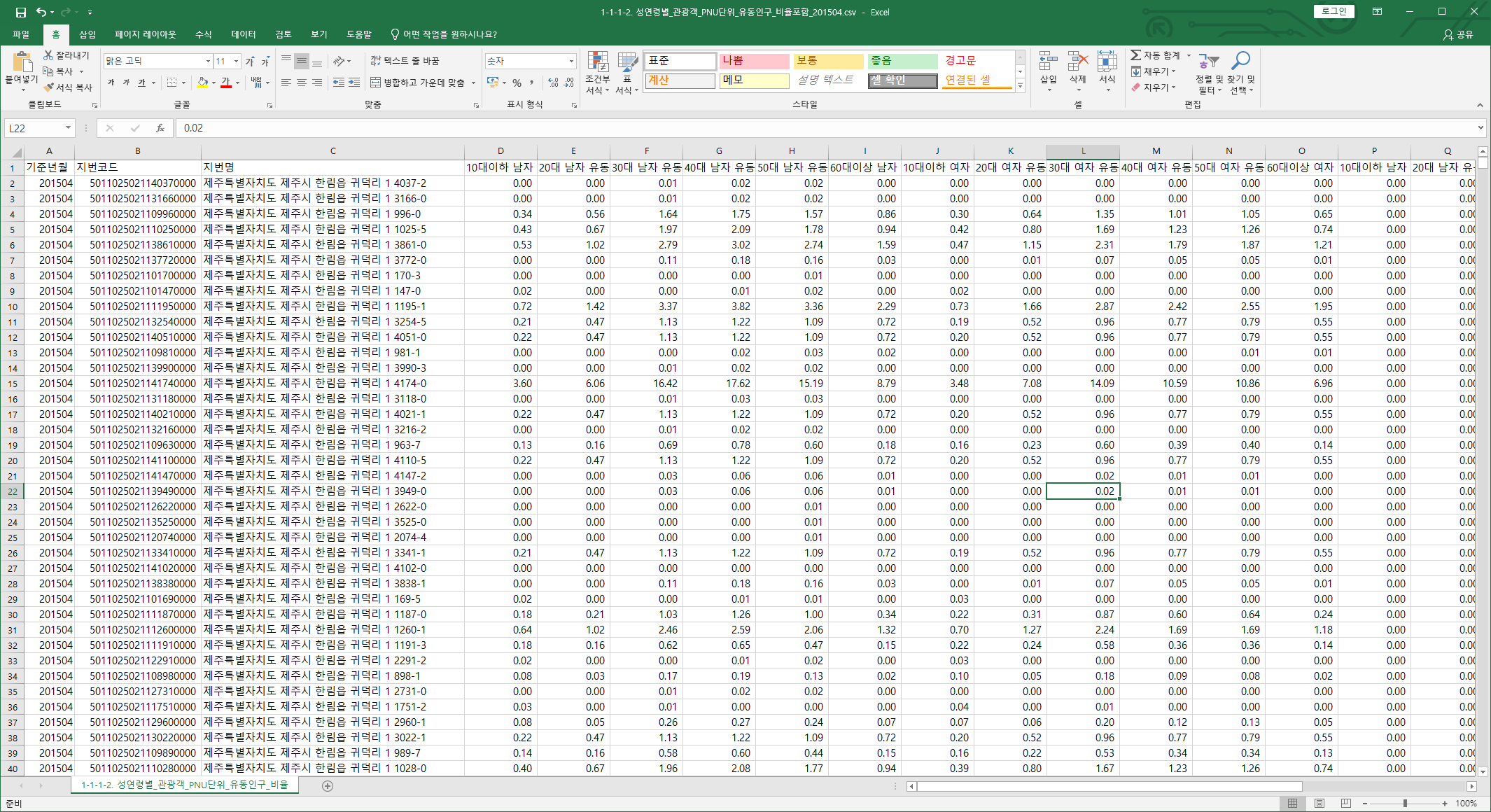The image size is (1491, 812).
Task: Click the 로그인 sign-in button
Action: click(1333, 11)
